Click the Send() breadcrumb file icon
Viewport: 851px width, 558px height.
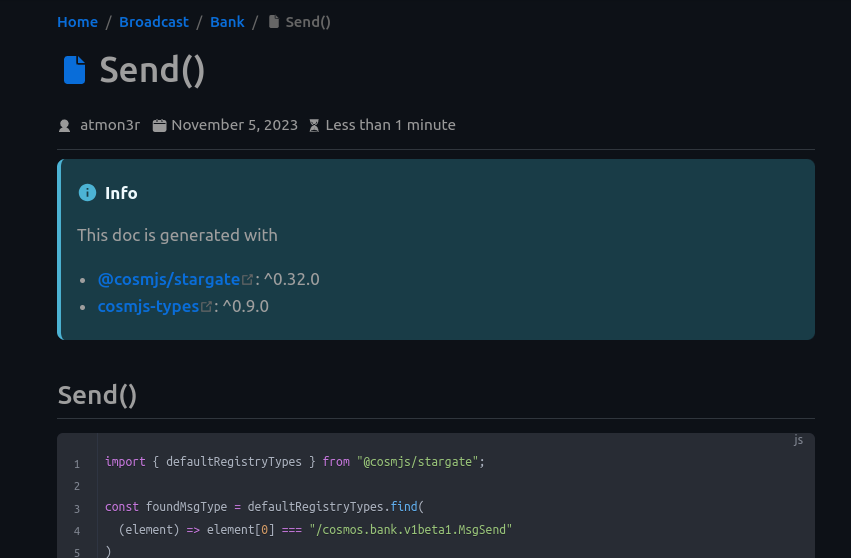click(x=274, y=22)
